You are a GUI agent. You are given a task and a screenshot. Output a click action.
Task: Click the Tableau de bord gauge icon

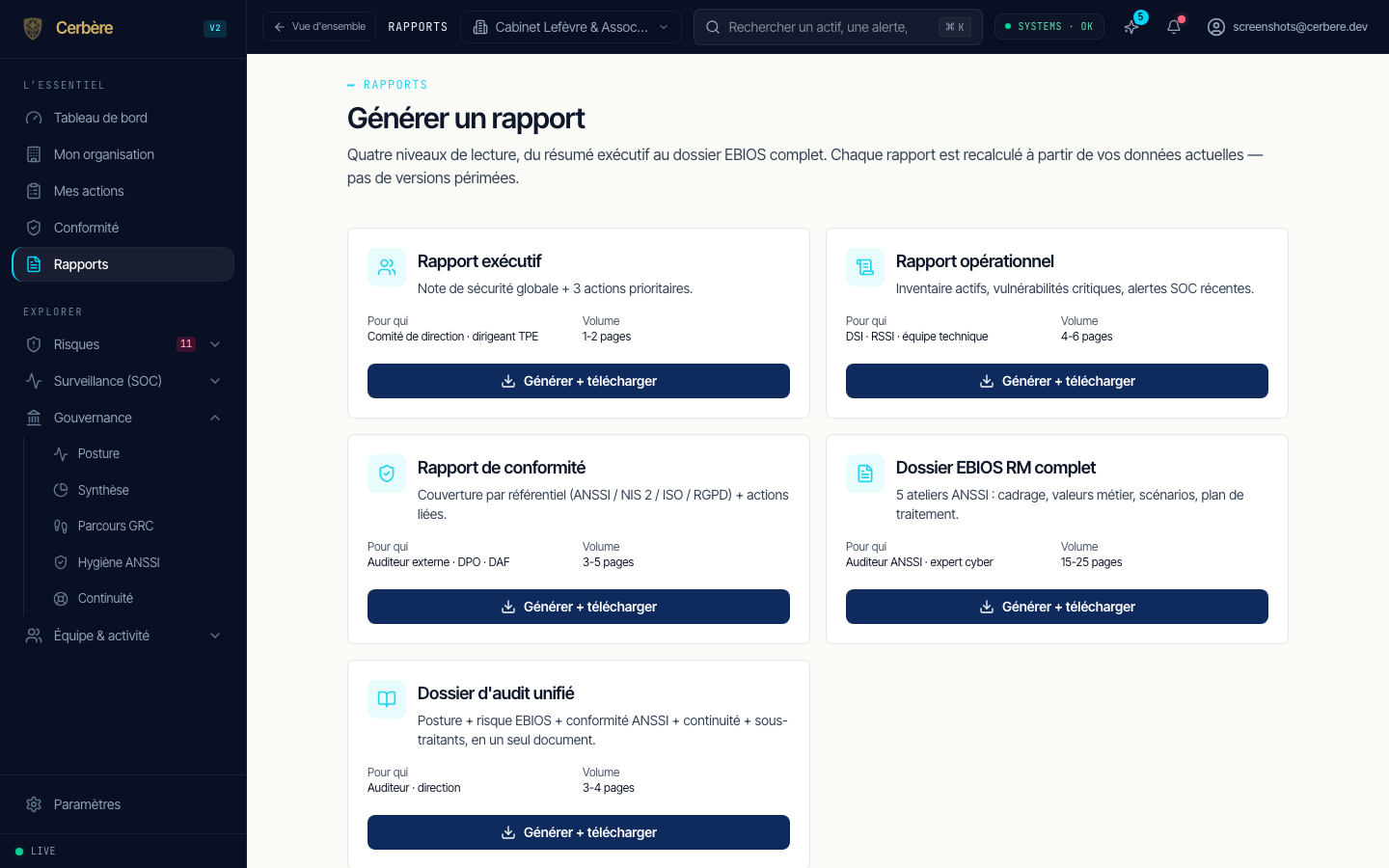[x=34, y=118]
